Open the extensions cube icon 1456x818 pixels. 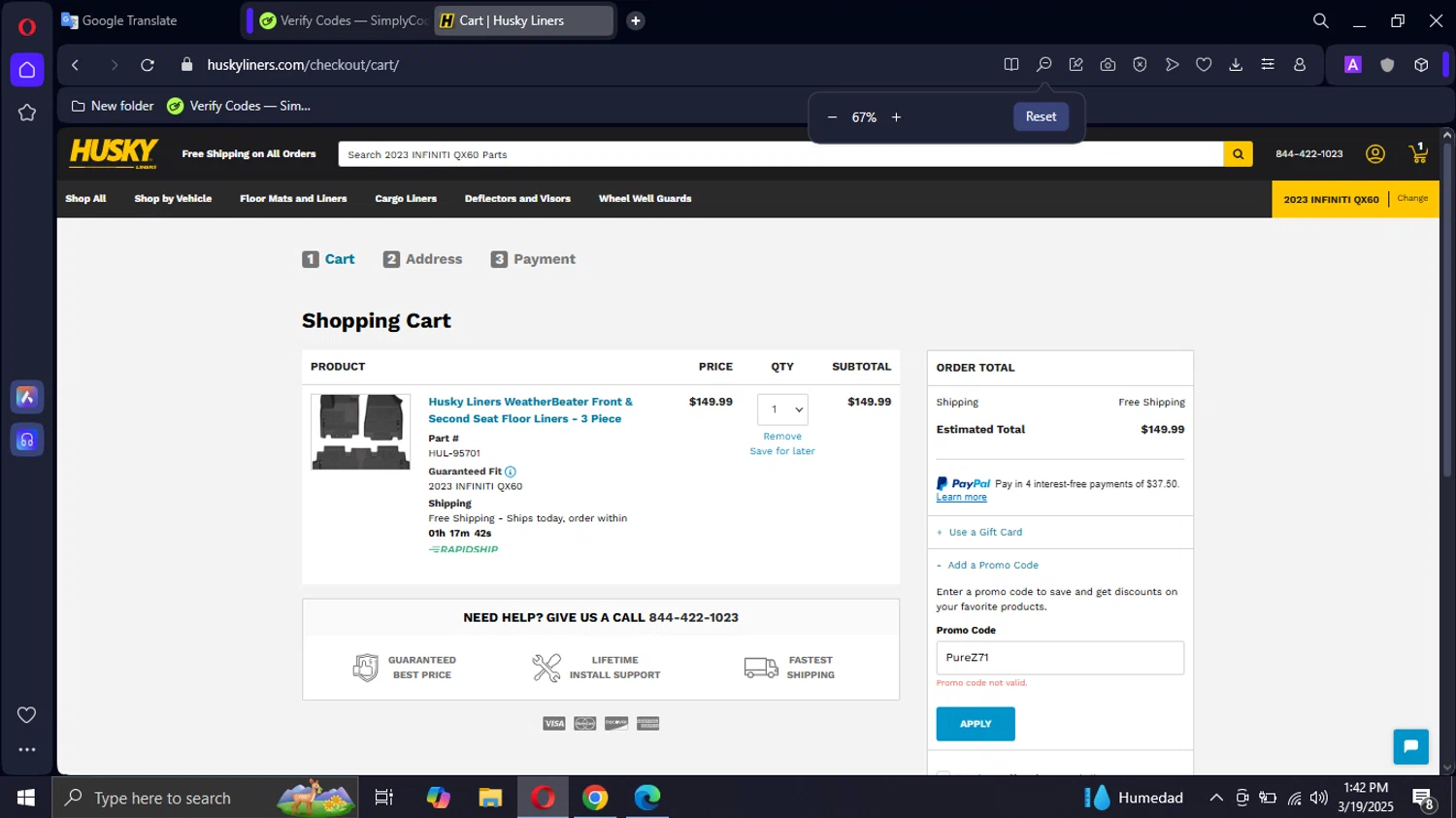click(x=1421, y=65)
